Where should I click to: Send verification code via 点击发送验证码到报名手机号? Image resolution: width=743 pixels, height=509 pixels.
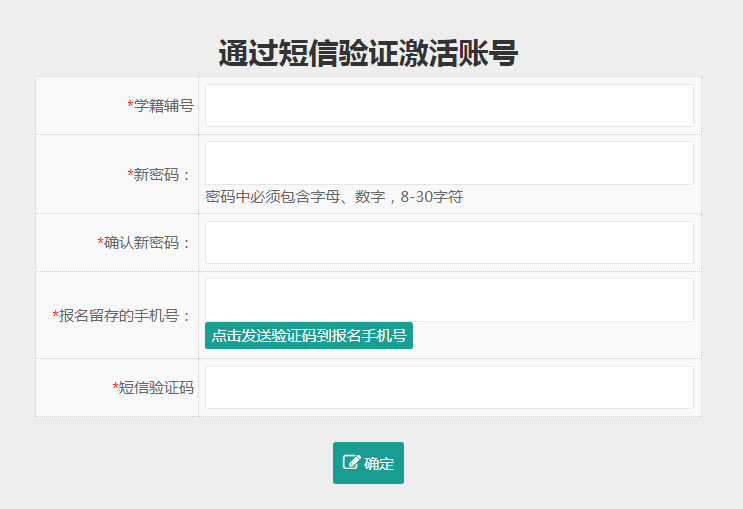(308, 336)
